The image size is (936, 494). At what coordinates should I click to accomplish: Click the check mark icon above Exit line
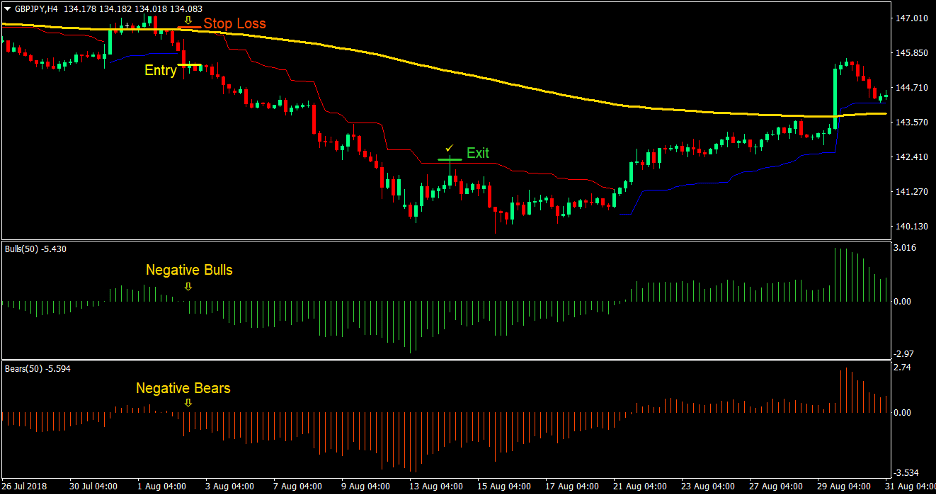pos(449,147)
